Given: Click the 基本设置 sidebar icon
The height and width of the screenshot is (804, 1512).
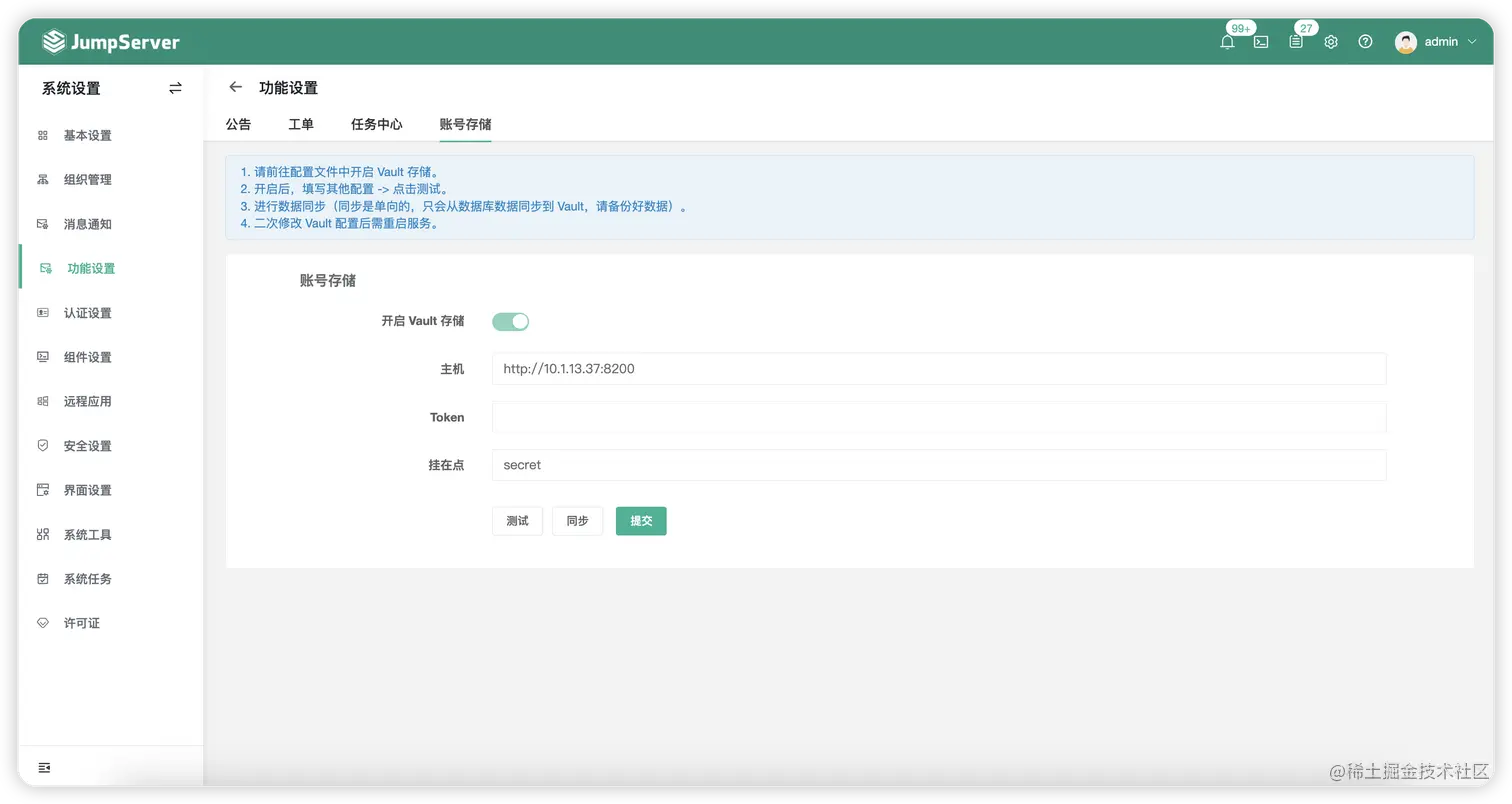Looking at the screenshot, I should pos(43,135).
